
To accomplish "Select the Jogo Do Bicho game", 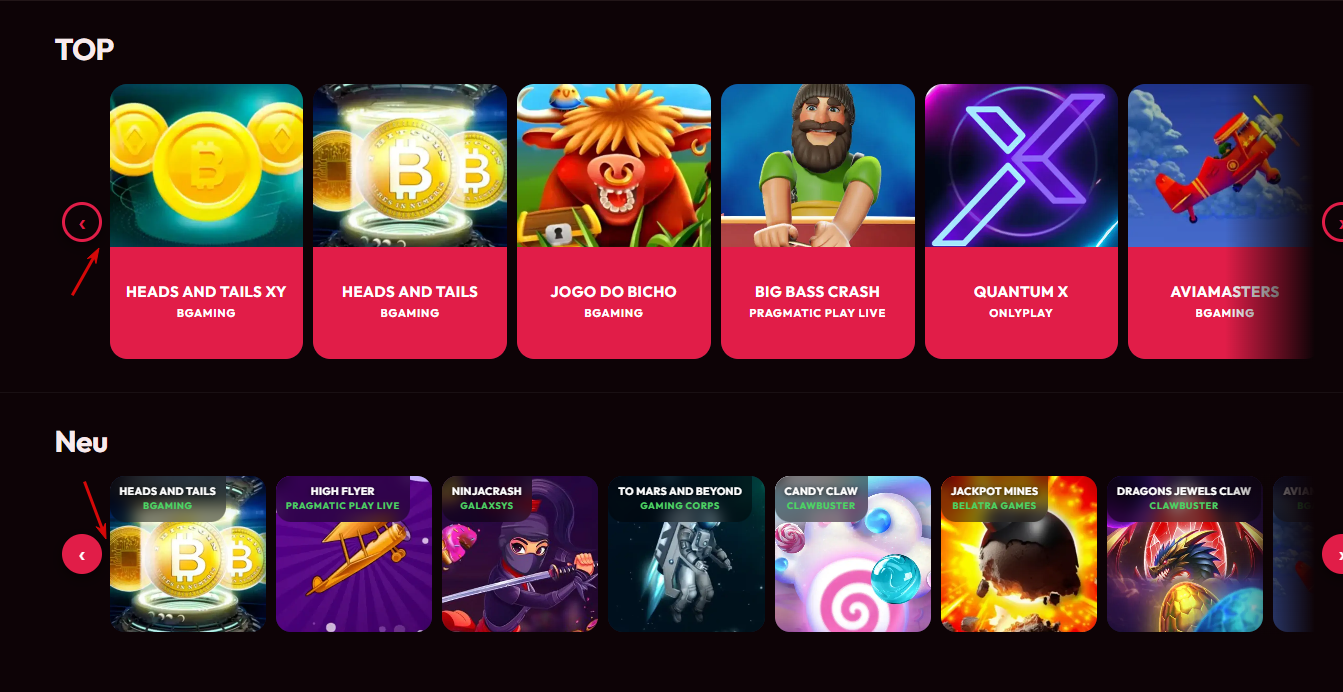I will click(614, 221).
